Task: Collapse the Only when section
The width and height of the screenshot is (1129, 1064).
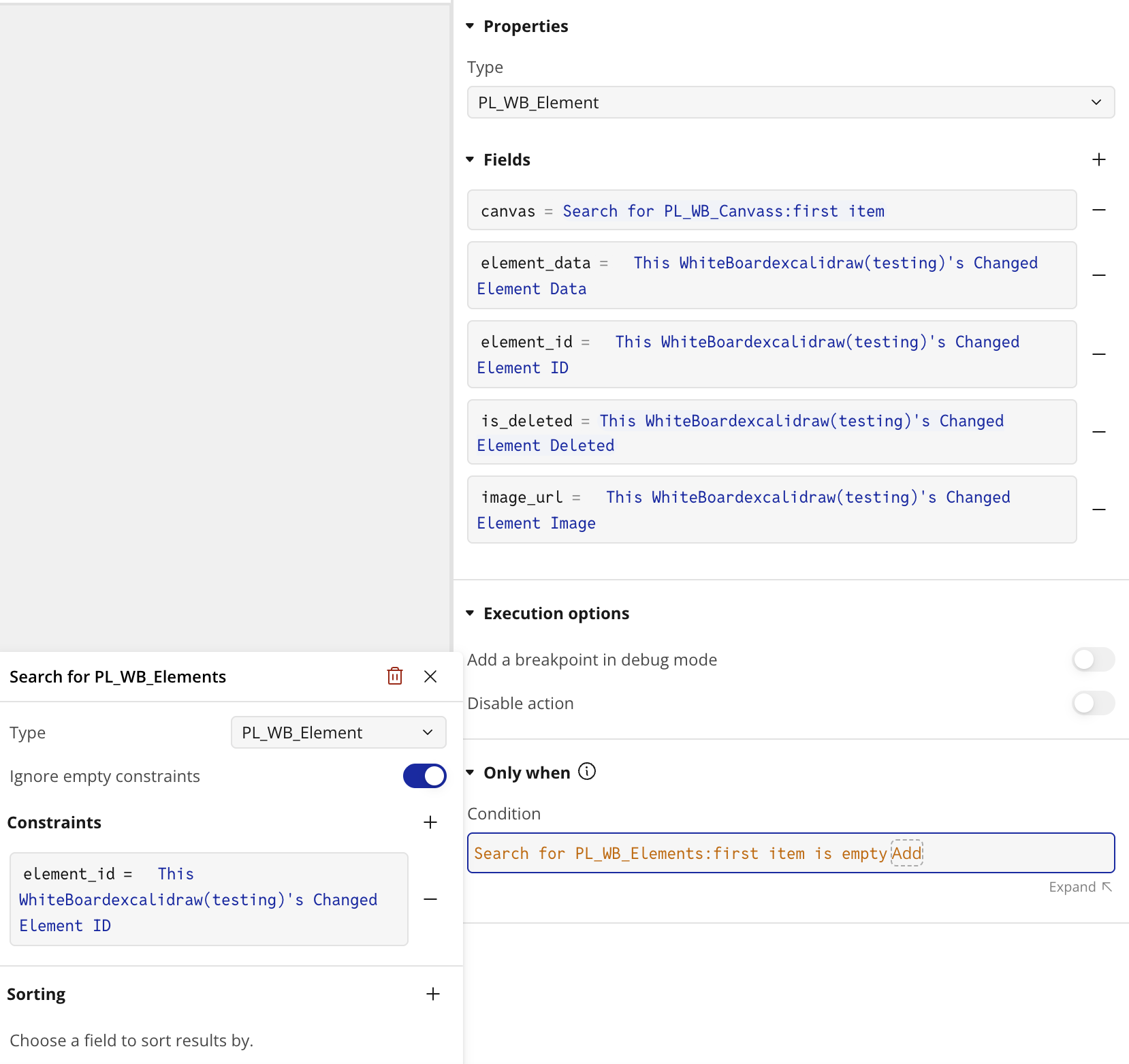Action: (470, 772)
